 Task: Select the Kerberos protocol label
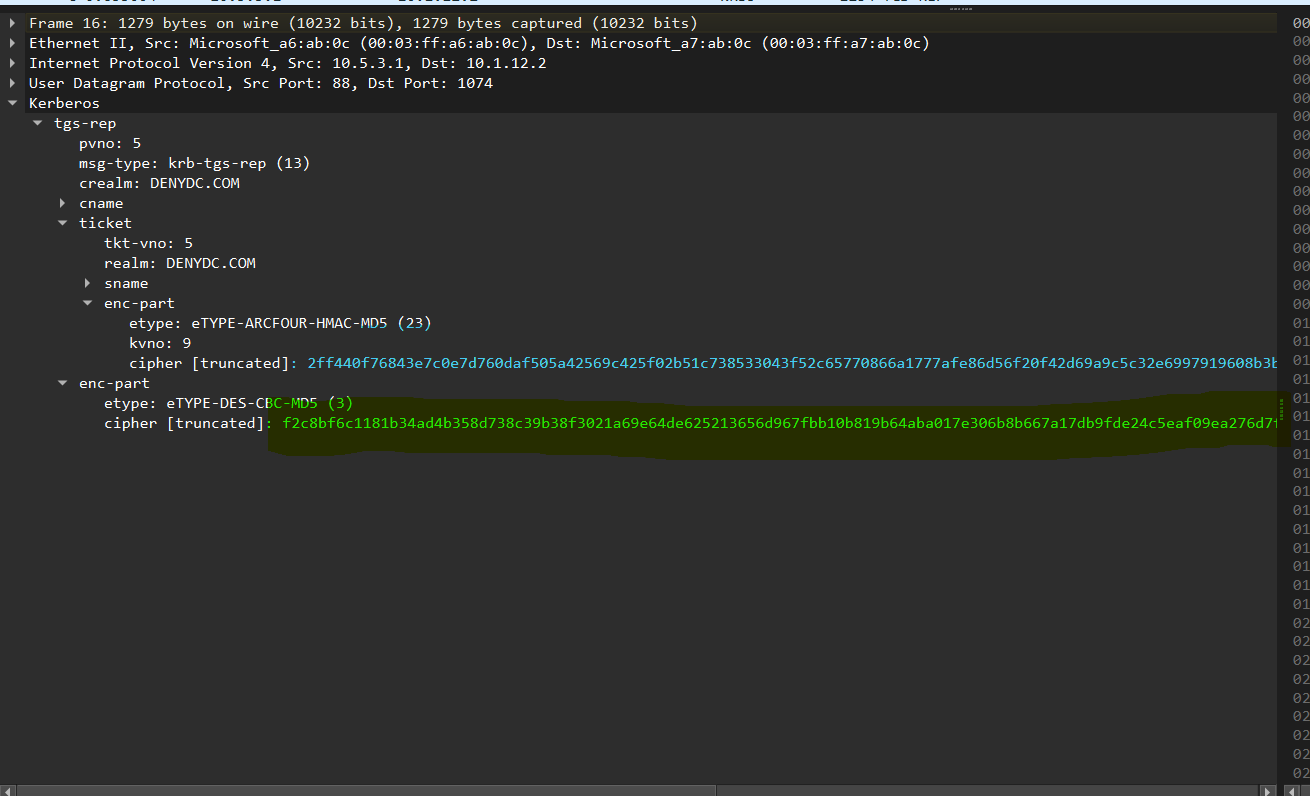(64, 103)
